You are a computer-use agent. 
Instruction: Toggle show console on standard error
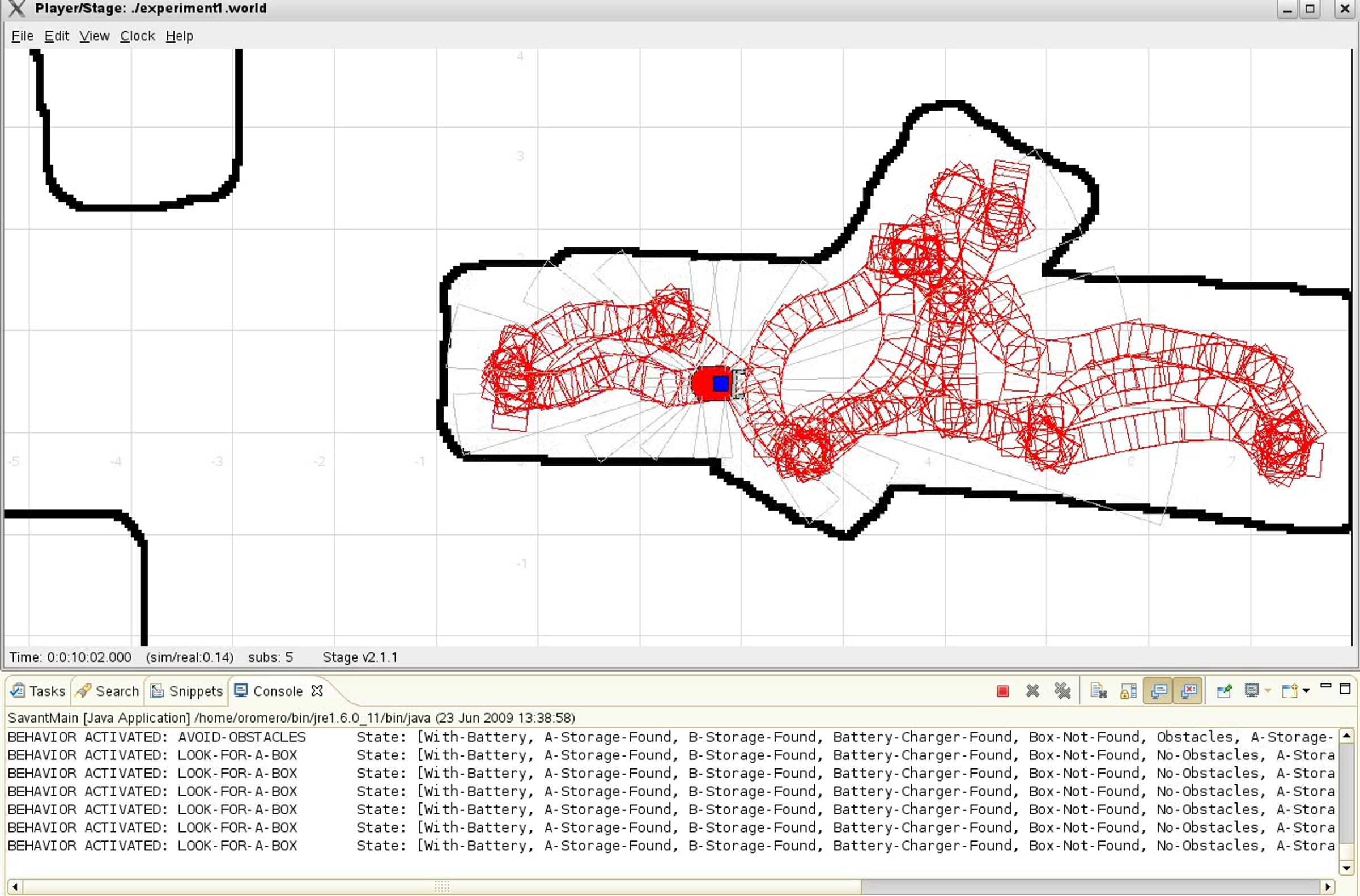1188,691
